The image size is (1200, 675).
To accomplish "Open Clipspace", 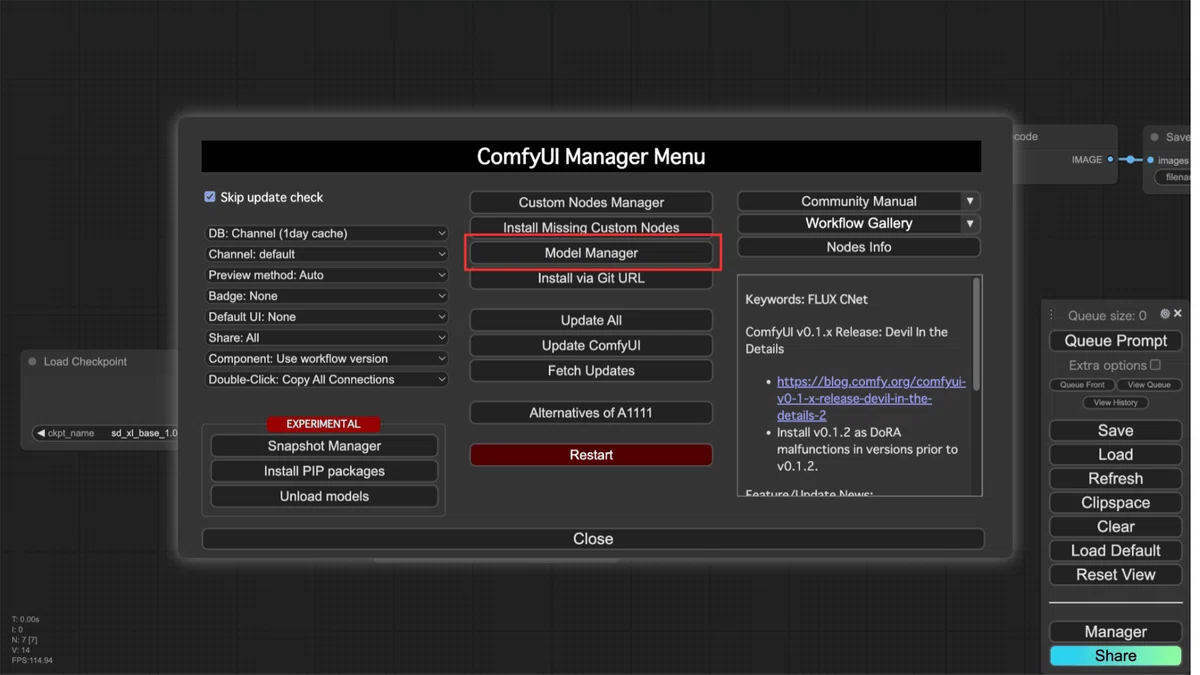I will coord(1115,503).
